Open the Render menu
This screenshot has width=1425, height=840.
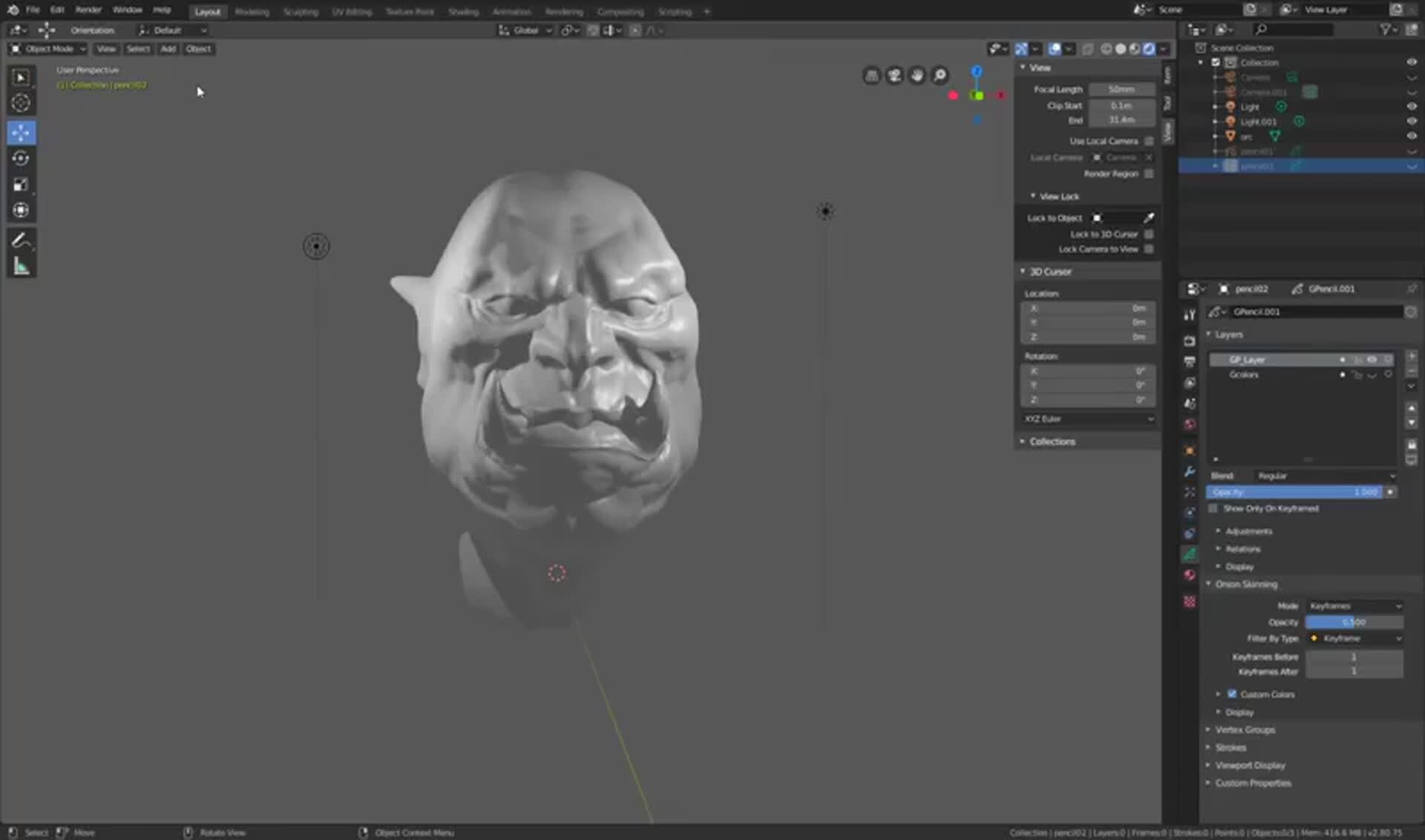point(88,10)
